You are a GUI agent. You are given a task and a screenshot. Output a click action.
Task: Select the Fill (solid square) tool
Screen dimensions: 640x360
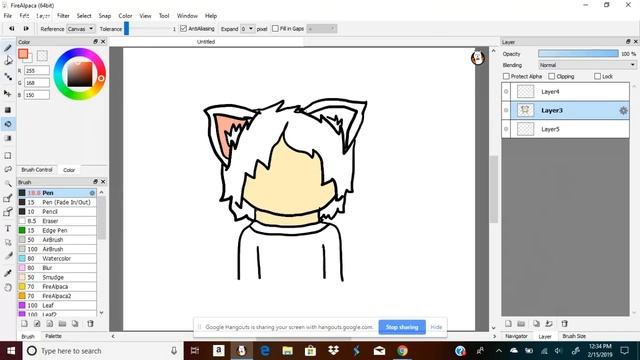tap(8, 110)
